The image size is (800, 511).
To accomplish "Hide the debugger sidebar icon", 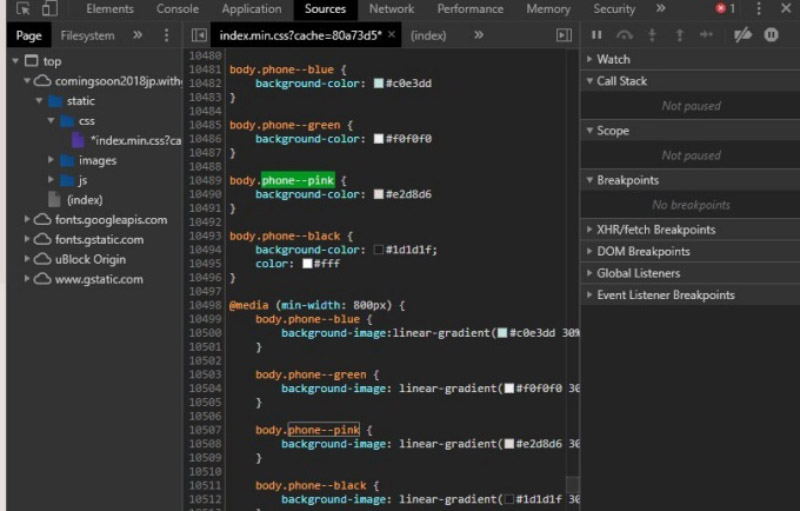I will pyautogui.click(x=564, y=35).
